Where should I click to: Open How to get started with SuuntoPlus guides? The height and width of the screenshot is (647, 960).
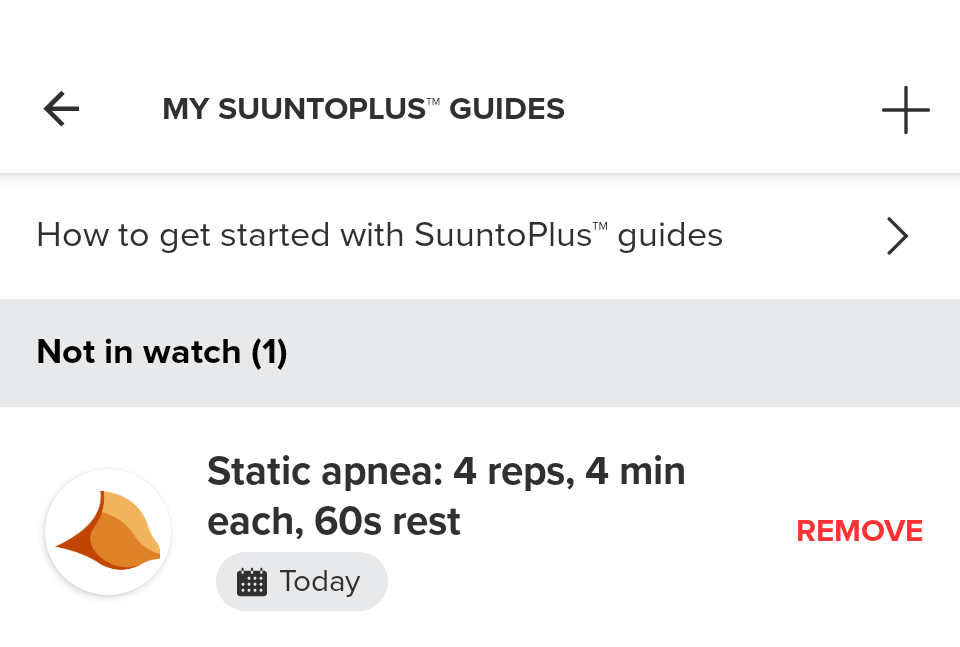pos(380,235)
